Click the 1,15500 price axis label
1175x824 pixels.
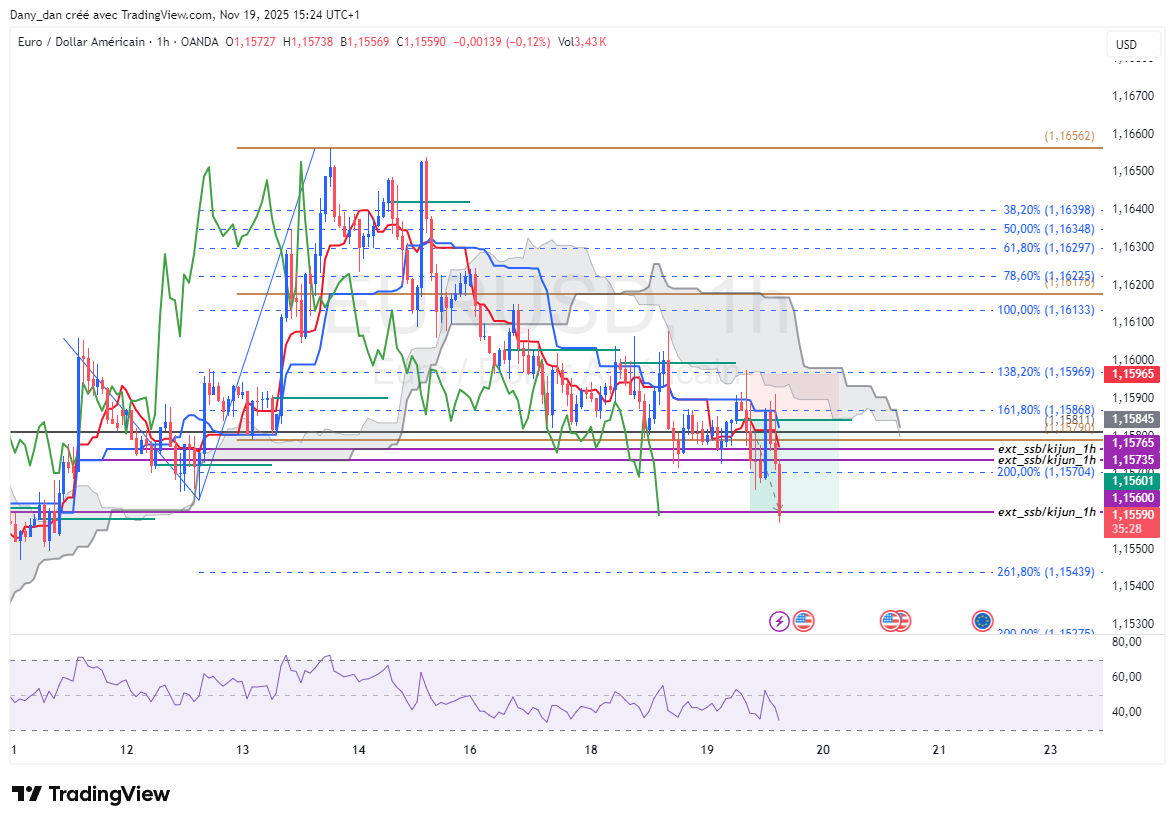(1133, 549)
